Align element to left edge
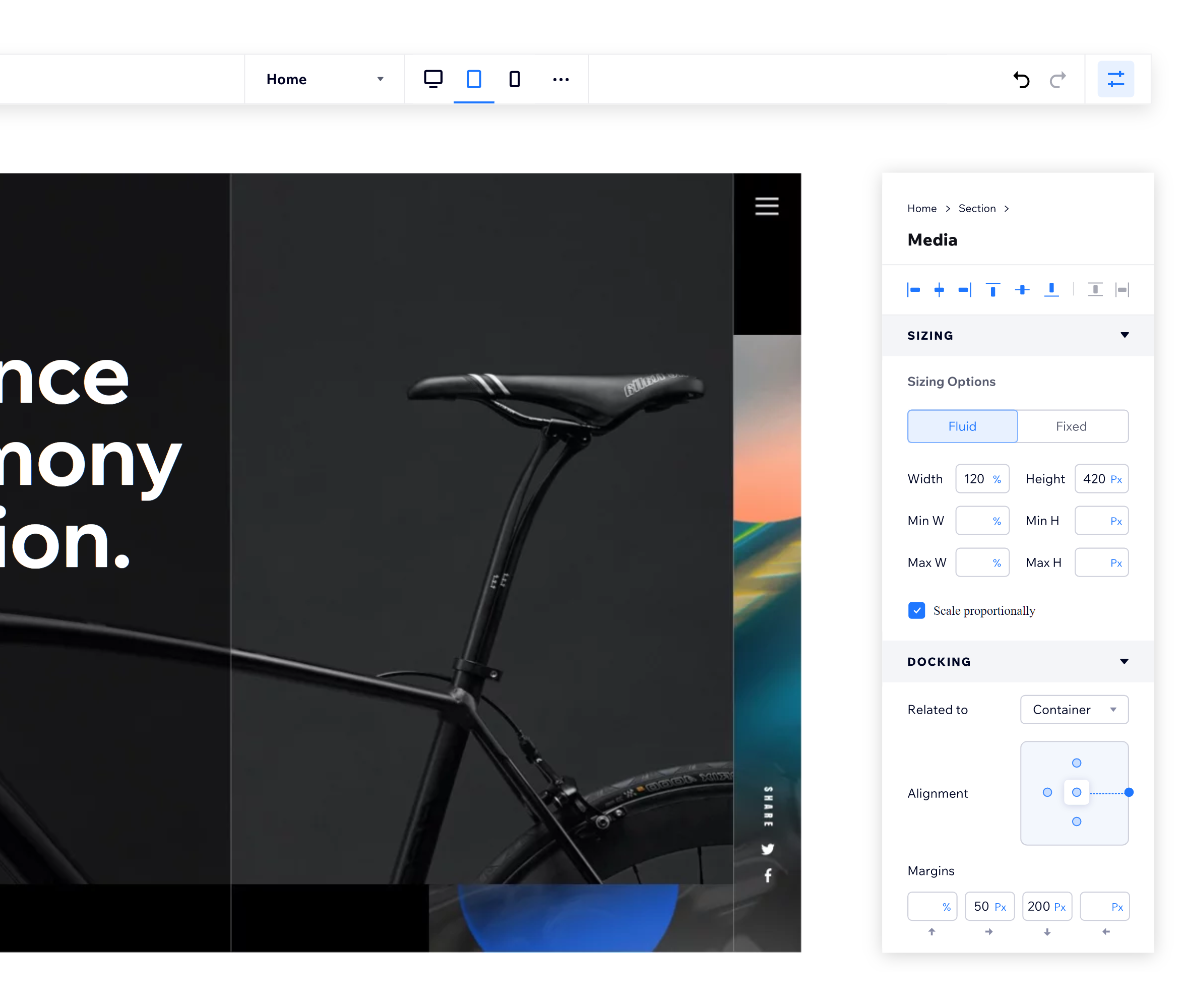This screenshot has width=1181, height=1008. click(913, 289)
